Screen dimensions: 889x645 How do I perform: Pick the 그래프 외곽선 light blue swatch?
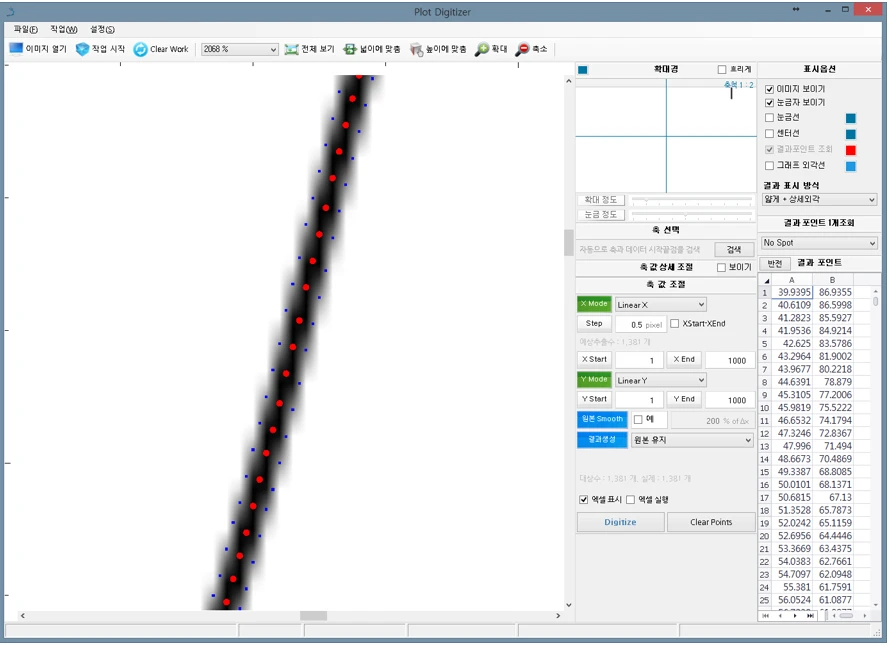point(850,166)
